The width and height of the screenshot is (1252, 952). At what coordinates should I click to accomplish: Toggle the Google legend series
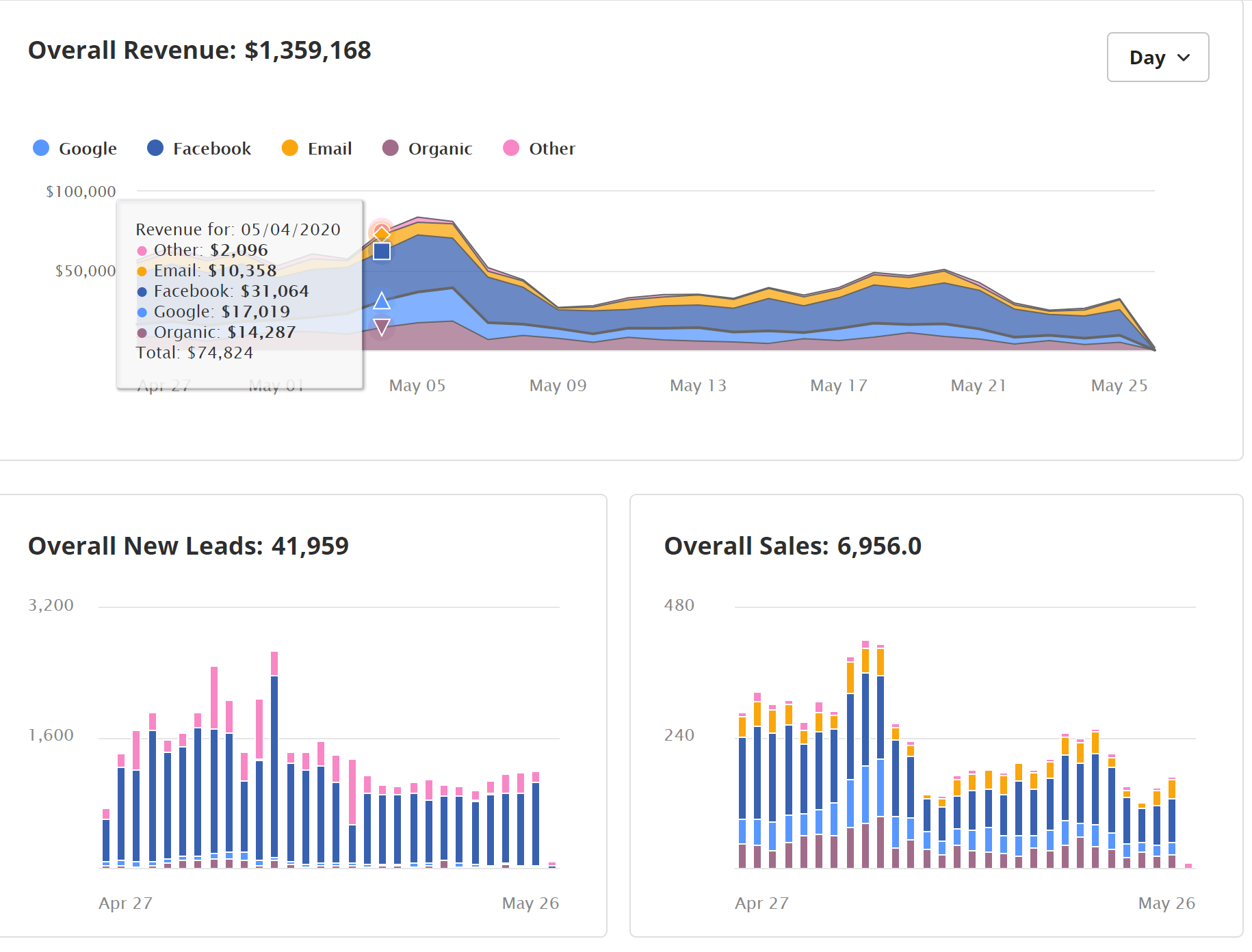pos(75,148)
